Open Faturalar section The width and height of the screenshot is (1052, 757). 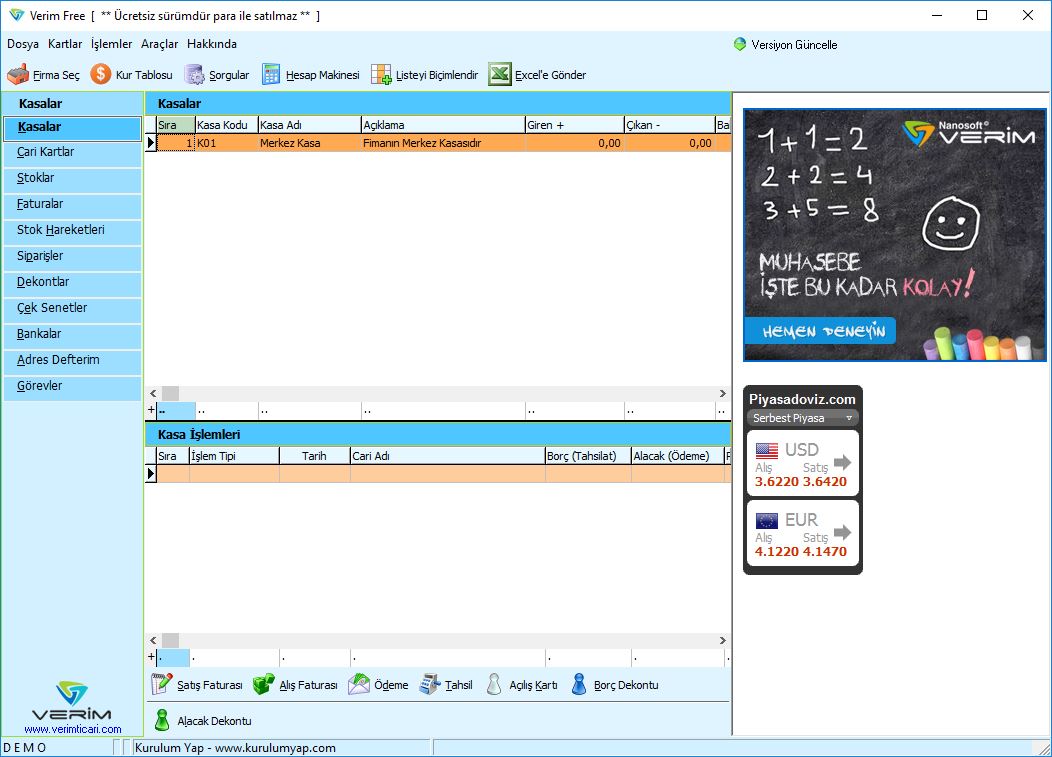pyautogui.click(x=72, y=204)
